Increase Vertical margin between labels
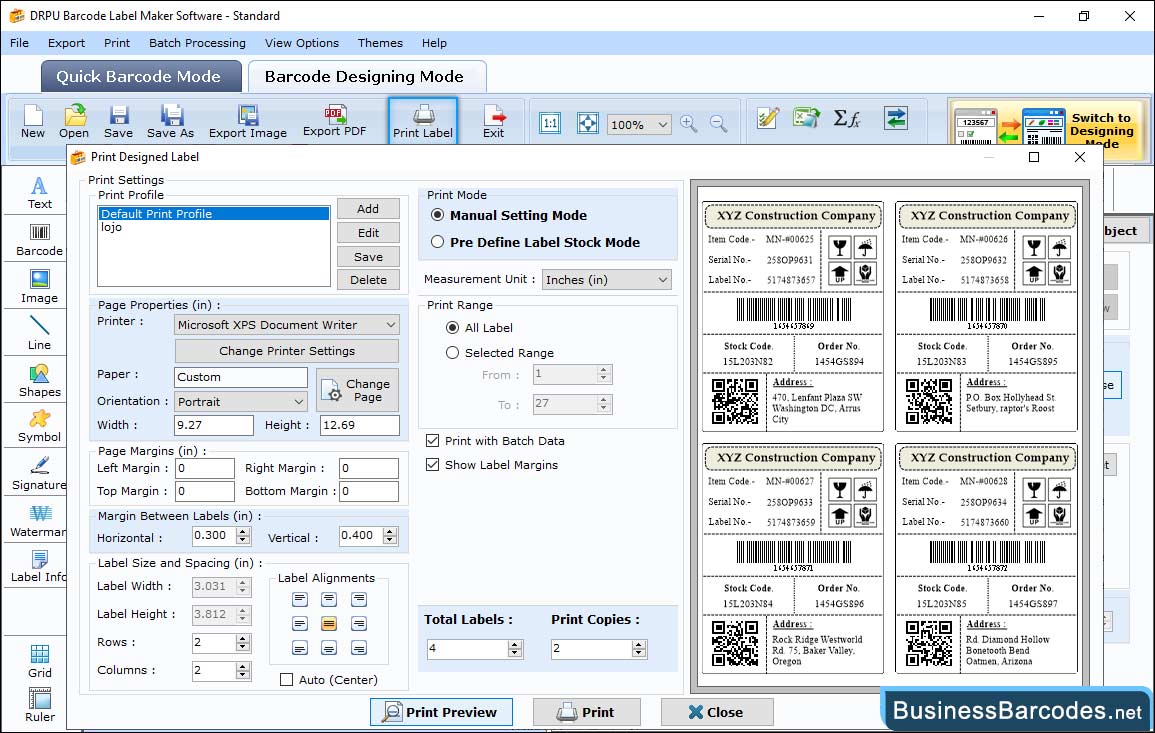The image size is (1155, 733). click(390, 531)
